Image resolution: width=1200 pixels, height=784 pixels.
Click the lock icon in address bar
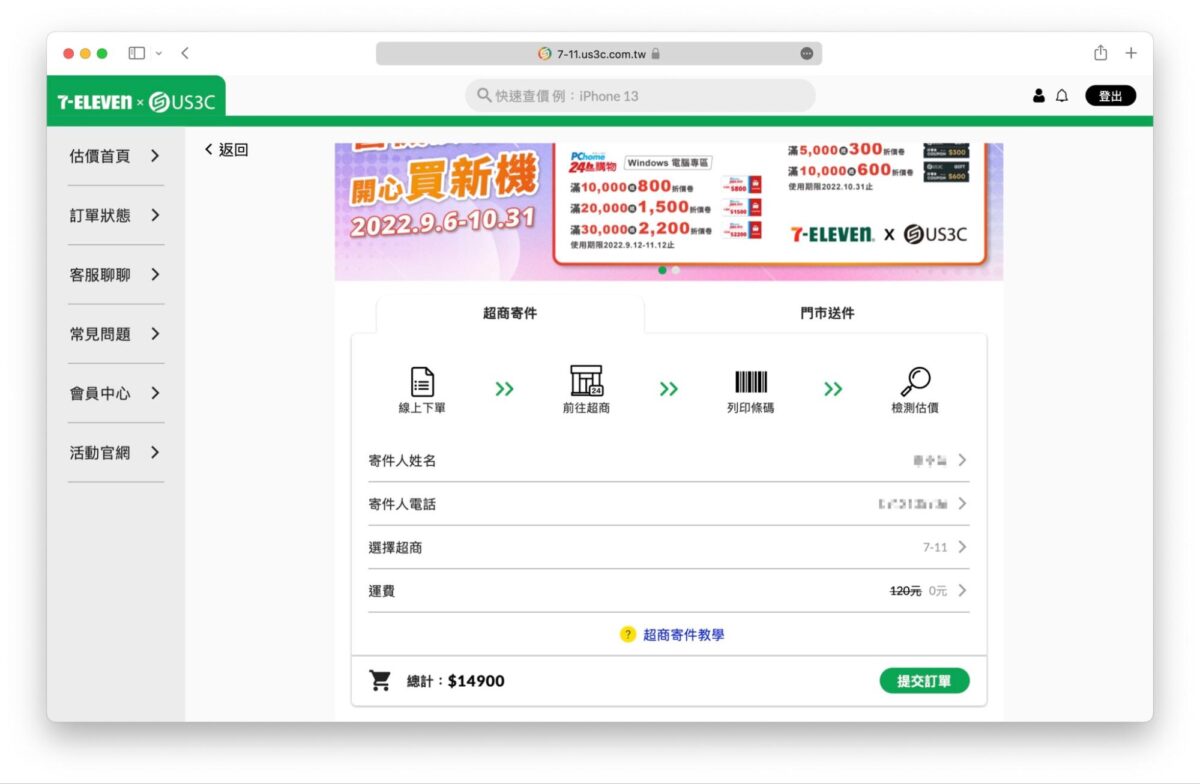655,54
